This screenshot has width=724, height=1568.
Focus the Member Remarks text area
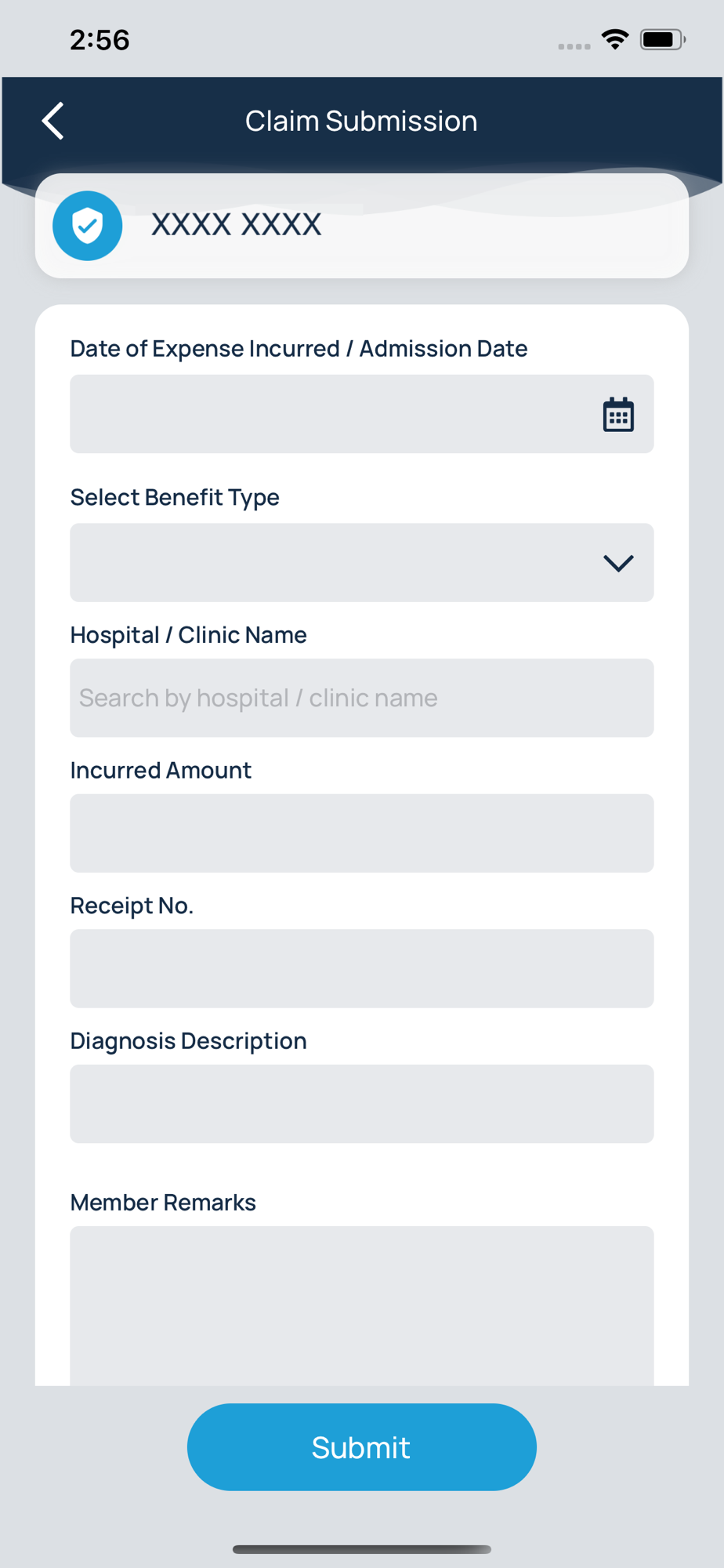[x=362, y=1306]
